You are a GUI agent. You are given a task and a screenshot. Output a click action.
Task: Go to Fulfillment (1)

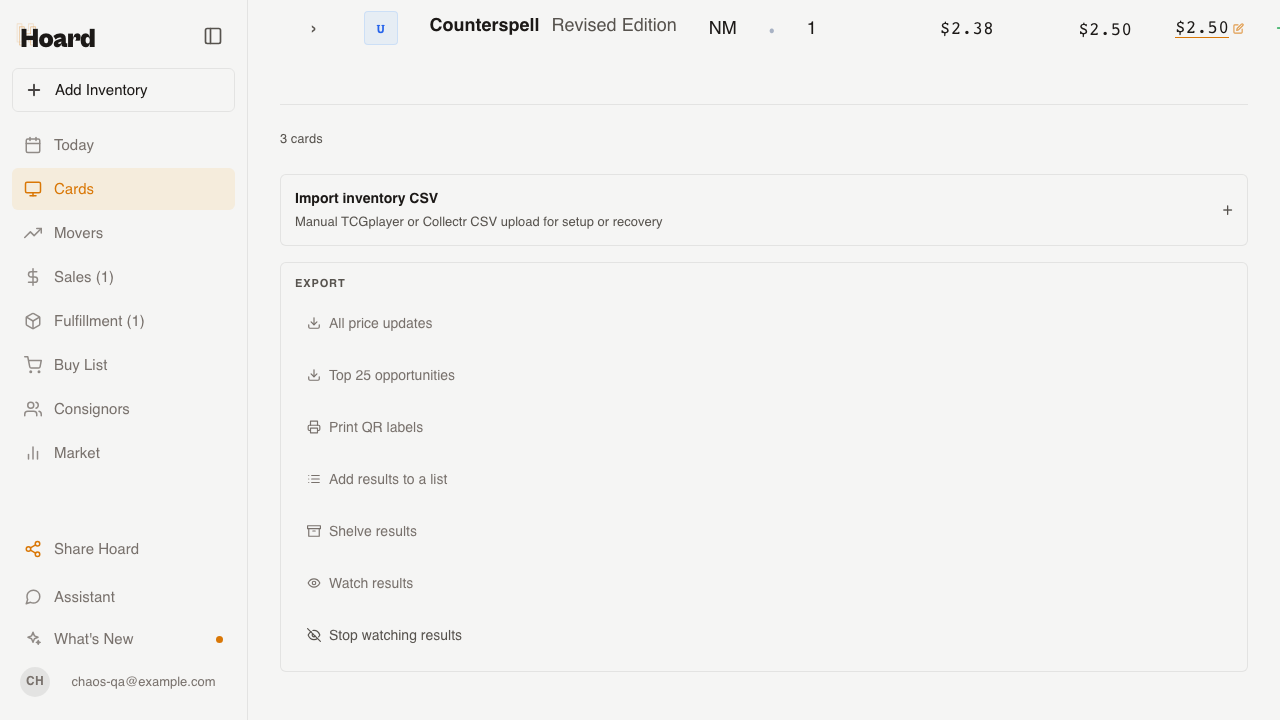[x=123, y=321]
